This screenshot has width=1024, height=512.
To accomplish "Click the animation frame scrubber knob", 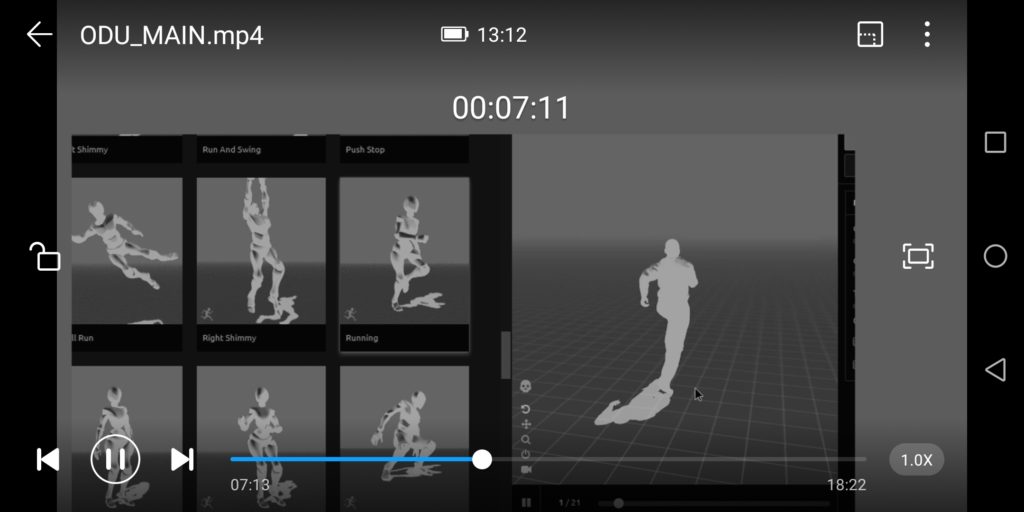I will click(618, 503).
